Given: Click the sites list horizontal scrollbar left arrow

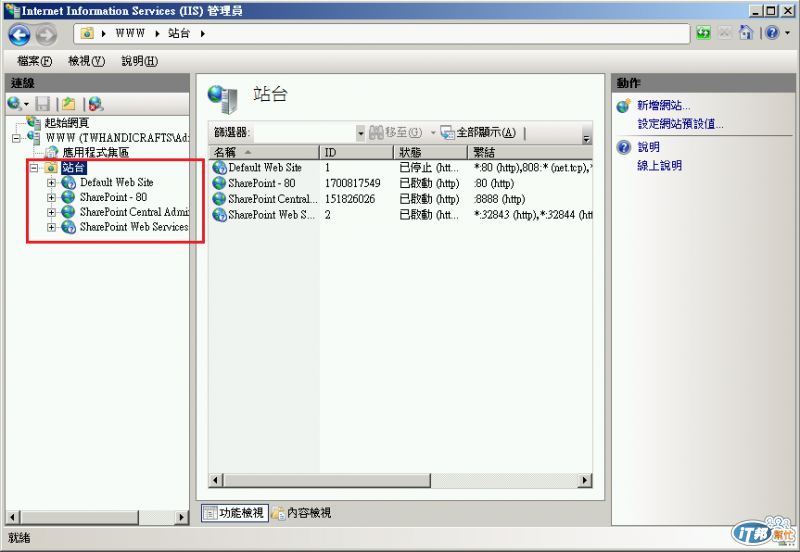Looking at the screenshot, I should click(x=215, y=480).
